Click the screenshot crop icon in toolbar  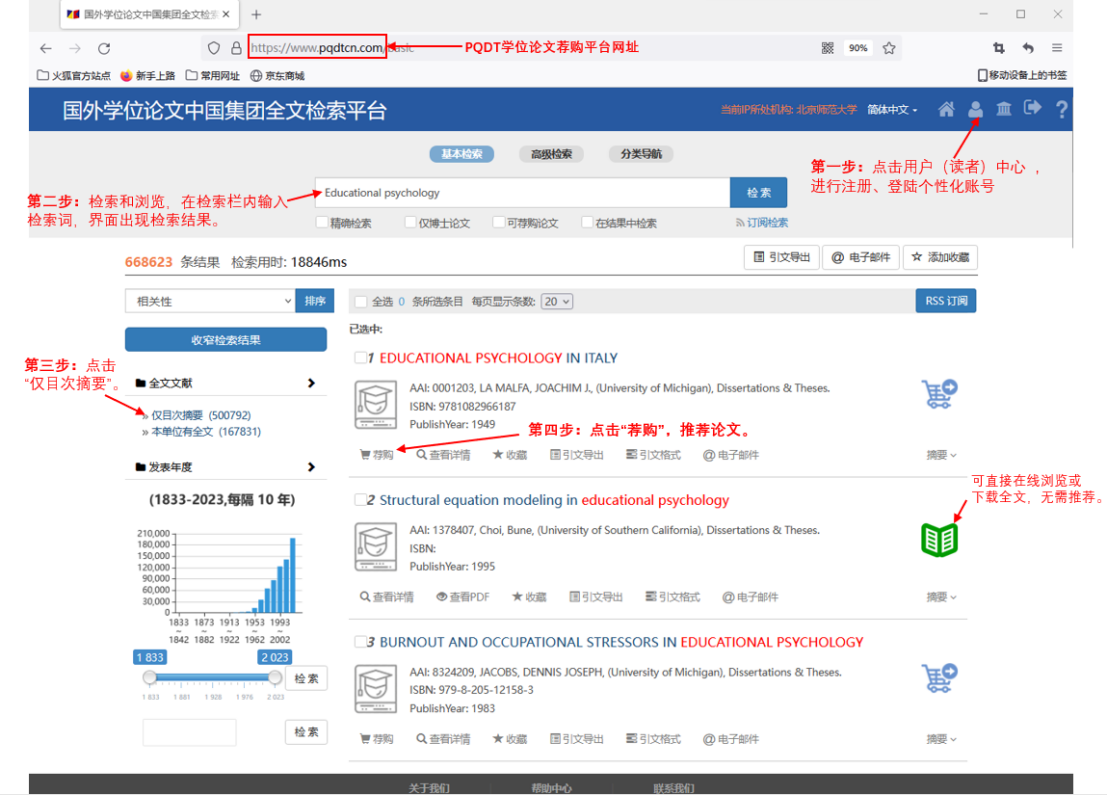click(x=998, y=48)
